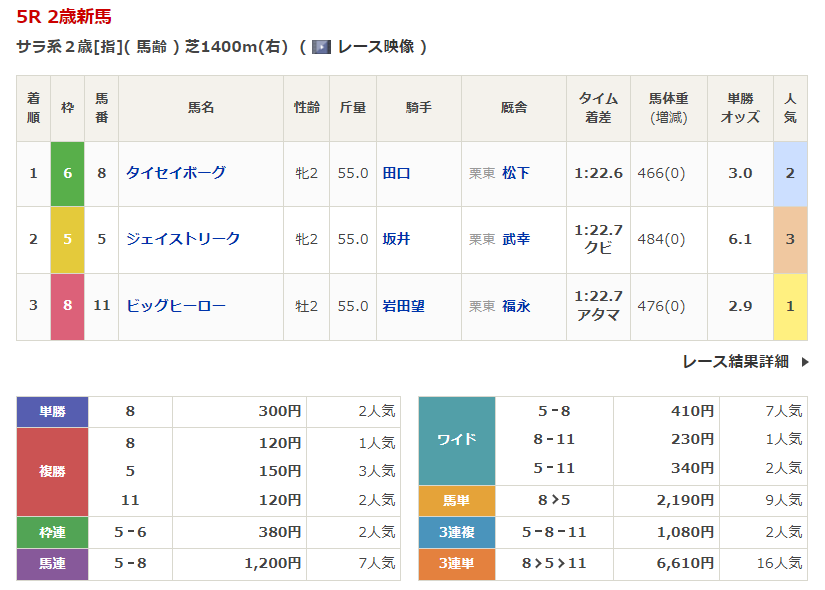
Task: Open horse ジェイストリーク page
Action: point(183,239)
